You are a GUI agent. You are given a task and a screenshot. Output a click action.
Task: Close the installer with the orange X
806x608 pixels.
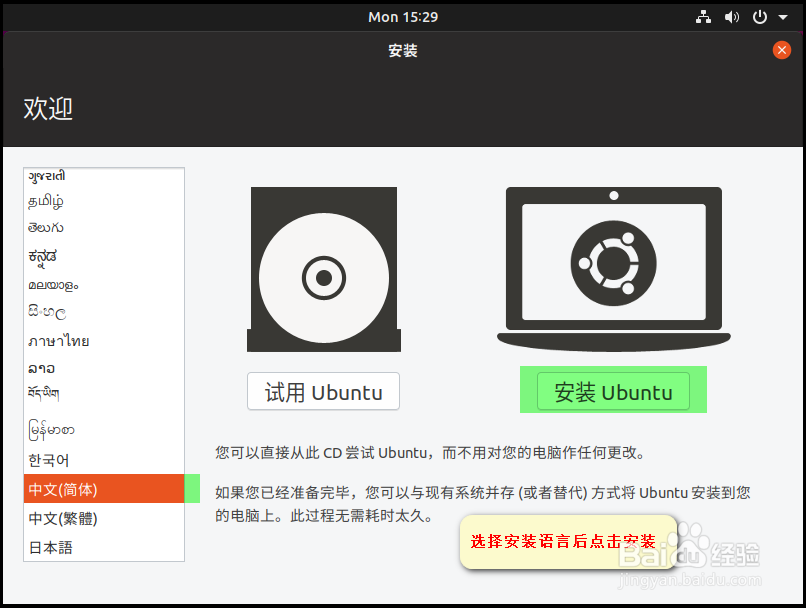pos(781,50)
